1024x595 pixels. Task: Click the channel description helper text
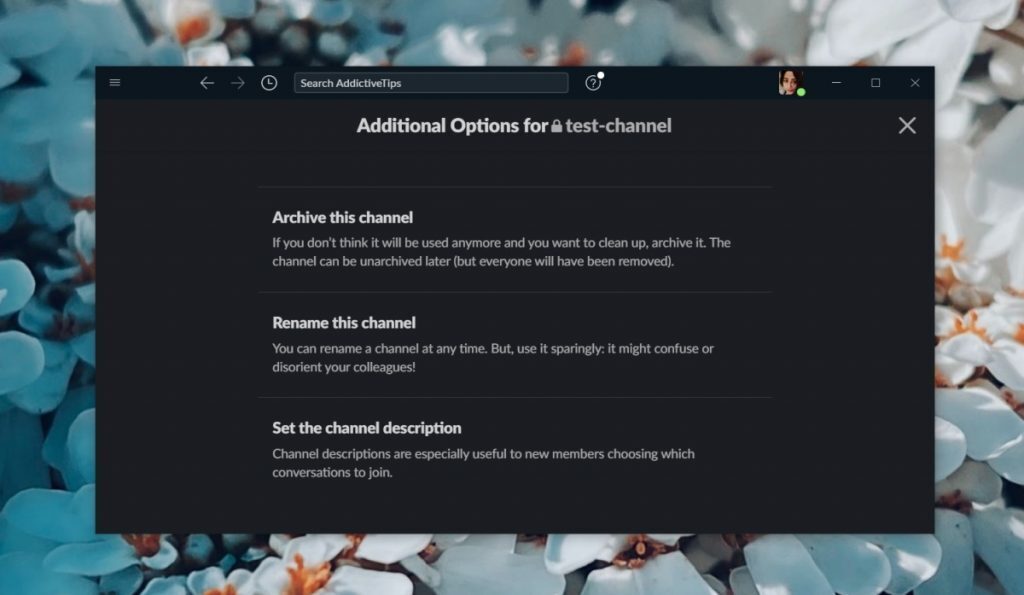tap(481, 462)
